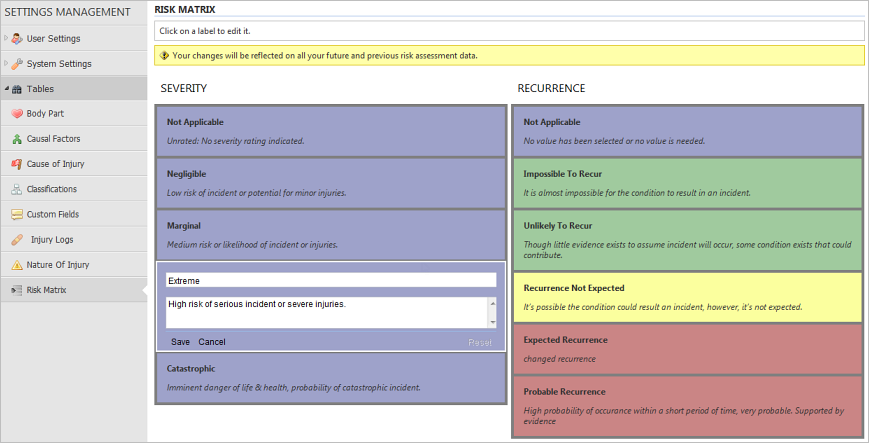Expand the User Settings section
Viewport: 869px width, 443px height.
click(x=6, y=39)
